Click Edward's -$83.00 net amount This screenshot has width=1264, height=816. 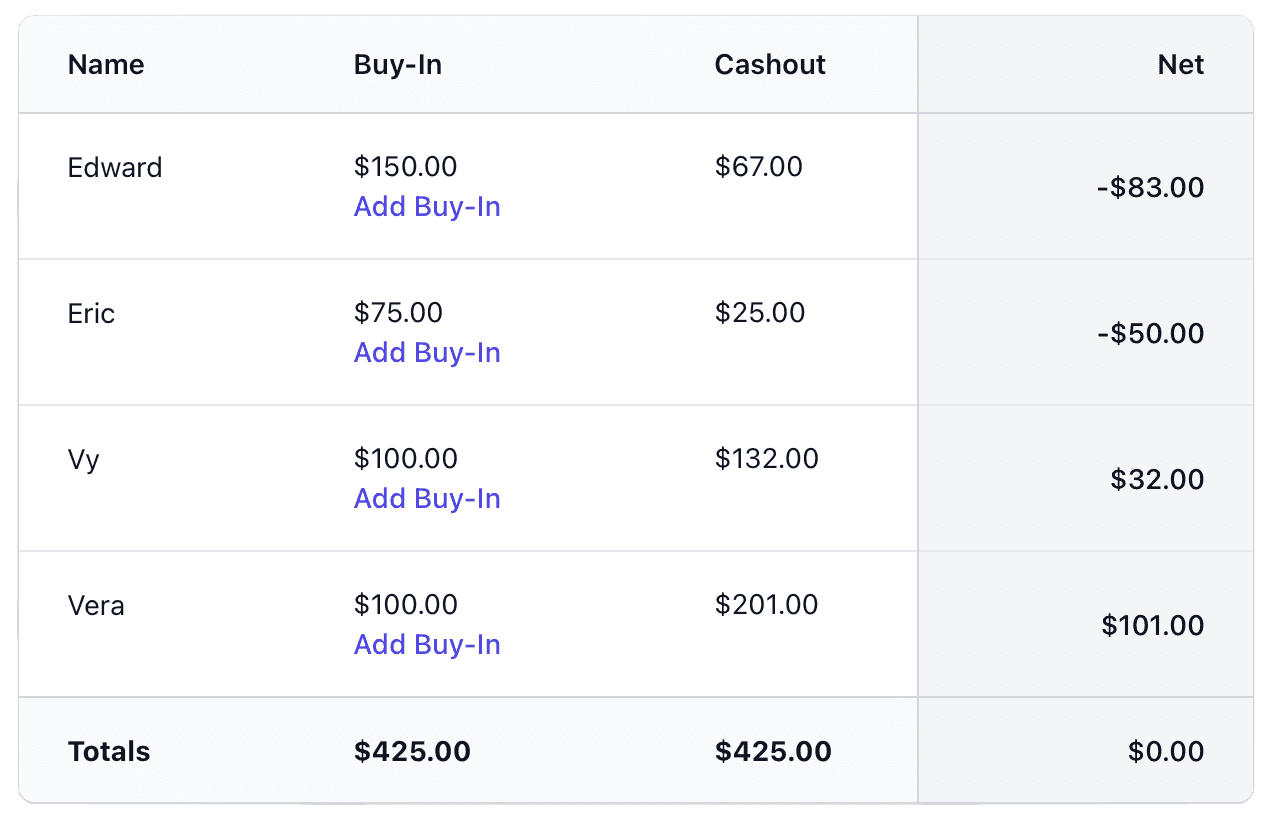pos(1150,187)
